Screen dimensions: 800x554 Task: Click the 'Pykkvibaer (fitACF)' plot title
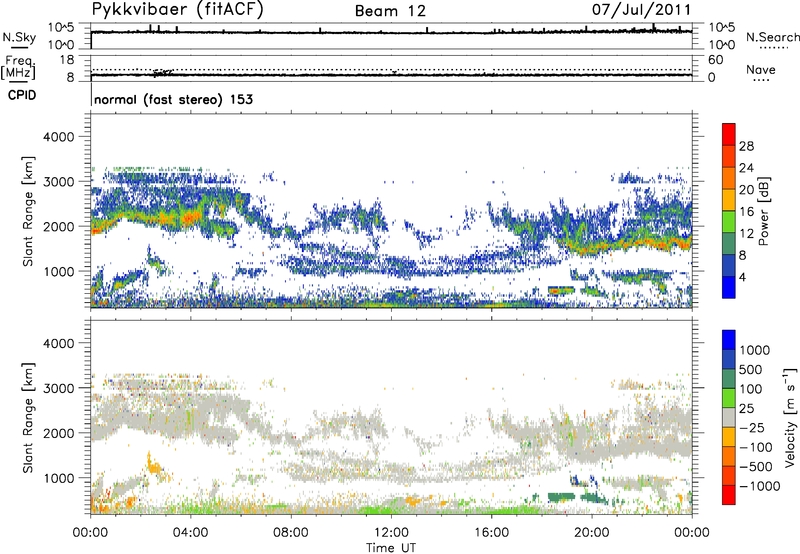(177, 10)
